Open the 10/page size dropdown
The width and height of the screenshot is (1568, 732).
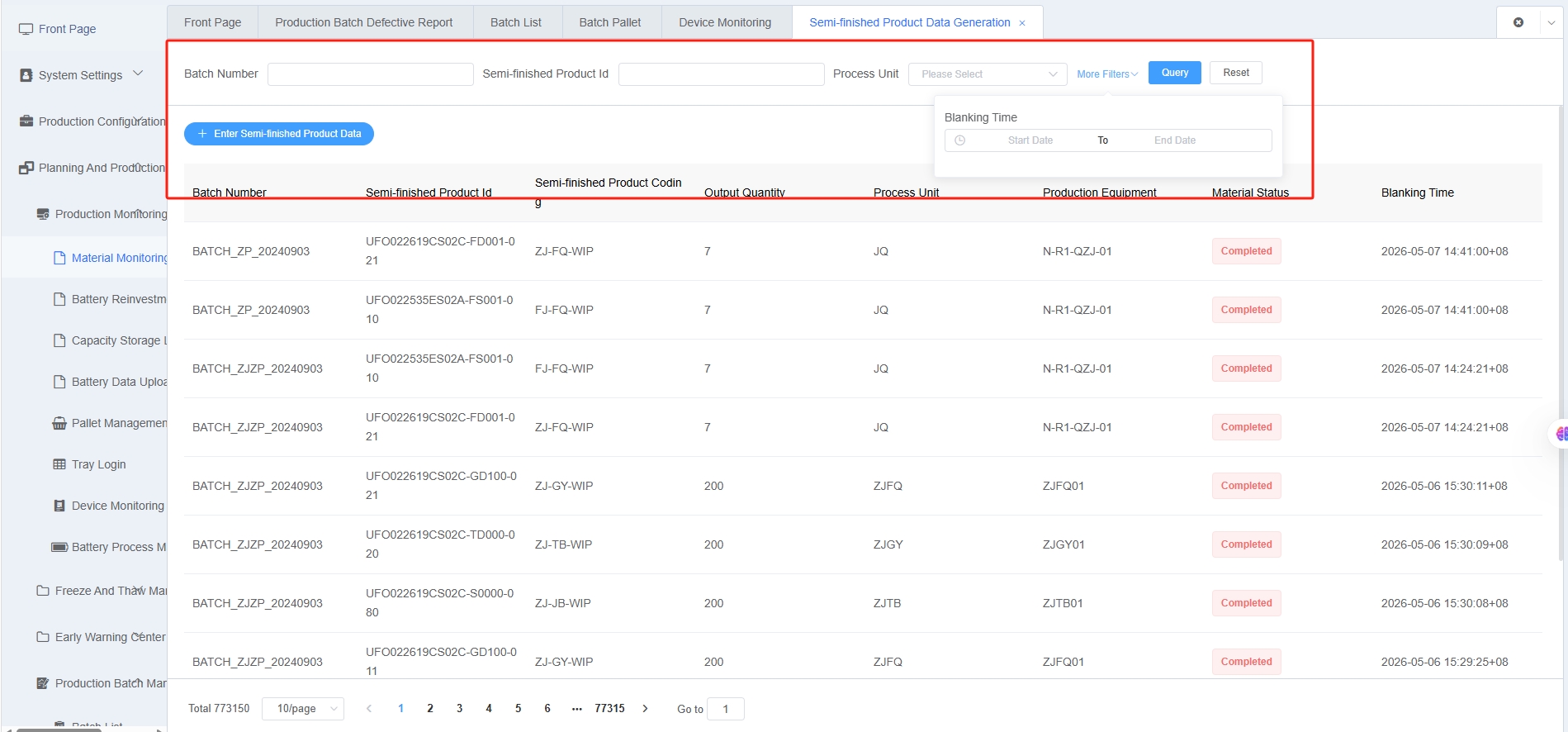coord(303,709)
